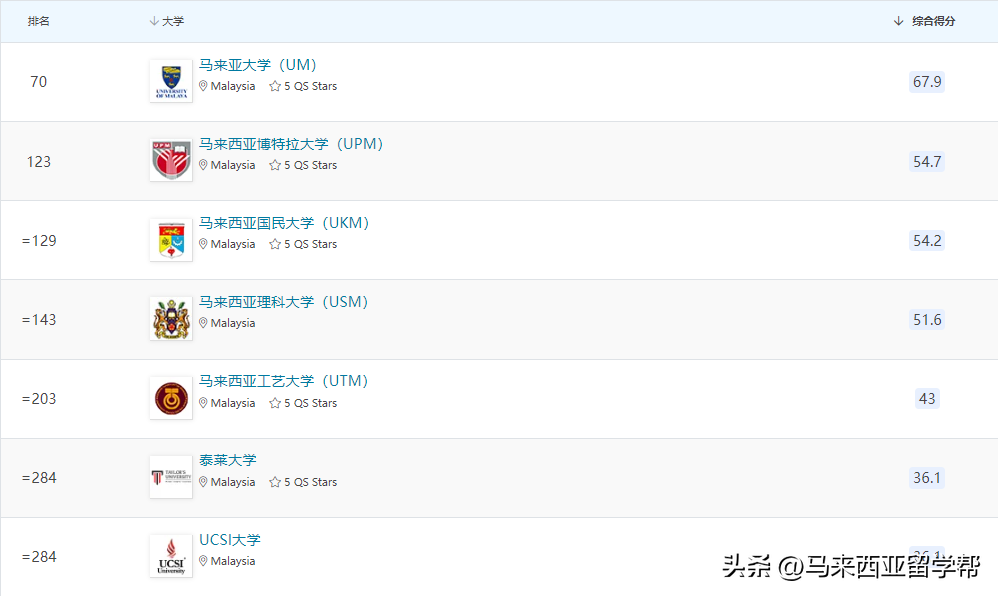Select 5 QS Stars text in UTM row
Viewport: 998px width, 596px height.
pos(311,403)
